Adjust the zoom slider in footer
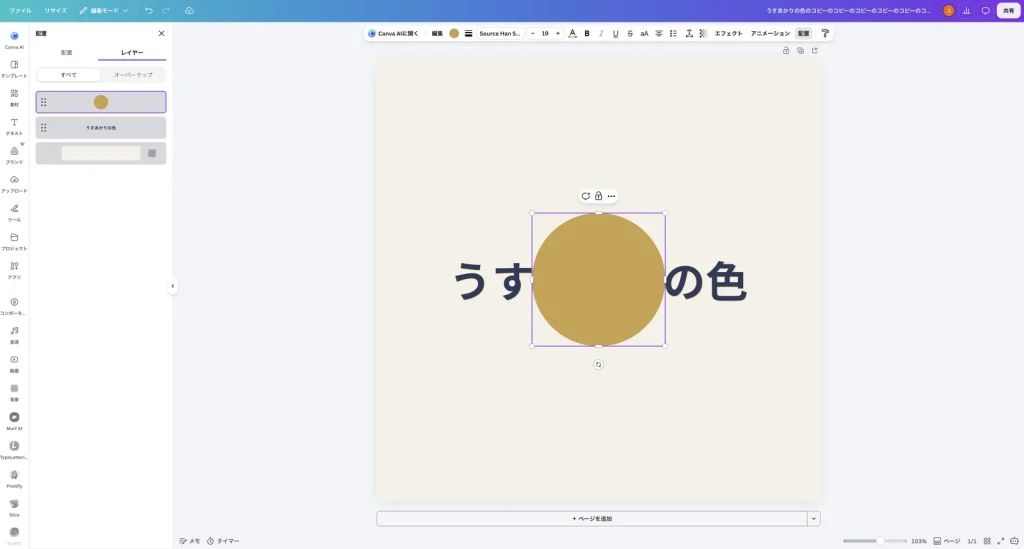 tap(875, 541)
